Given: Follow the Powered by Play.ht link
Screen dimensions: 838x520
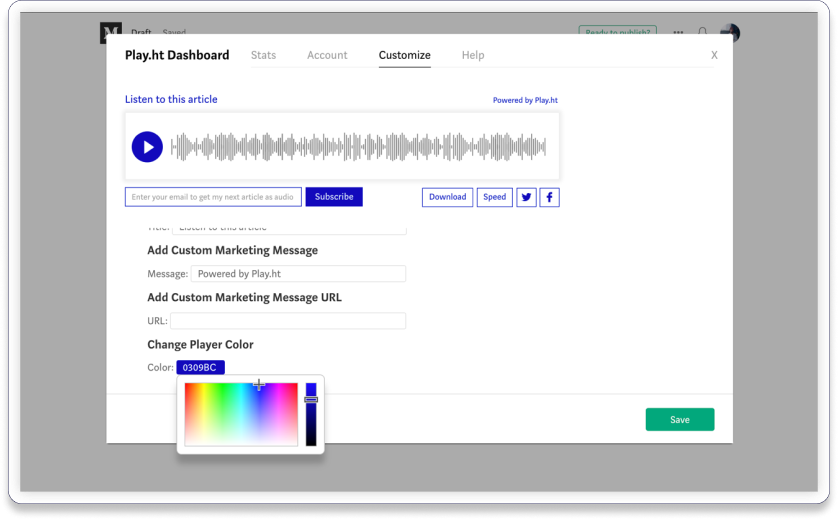Looking at the screenshot, I should [525, 100].
